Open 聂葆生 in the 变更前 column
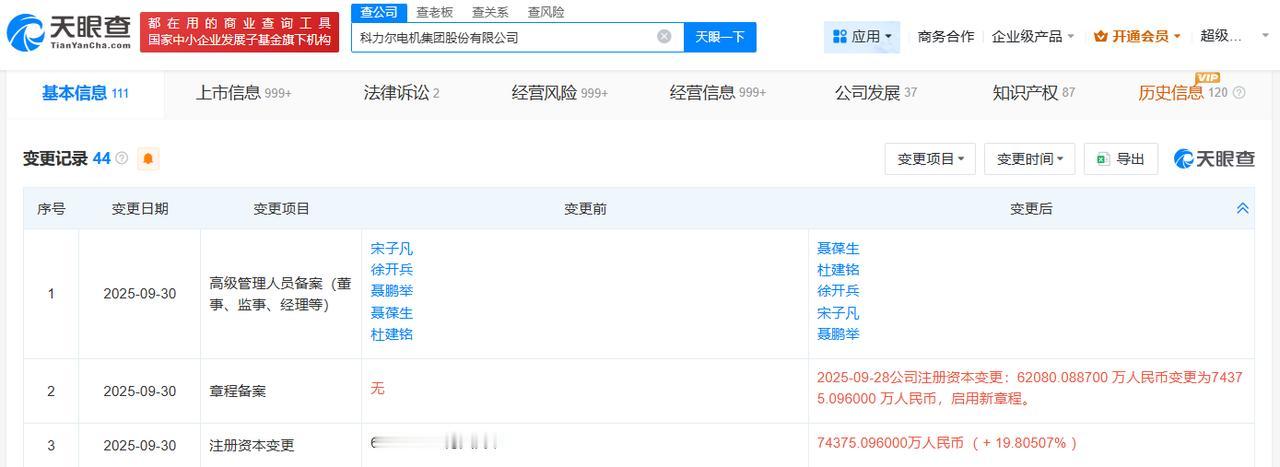Screen dimensions: 1280x467 391,313
